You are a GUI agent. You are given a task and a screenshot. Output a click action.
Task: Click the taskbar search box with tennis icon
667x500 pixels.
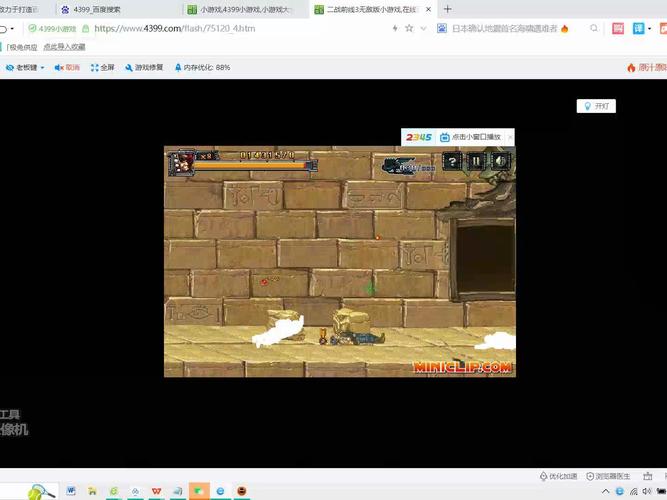29,491
